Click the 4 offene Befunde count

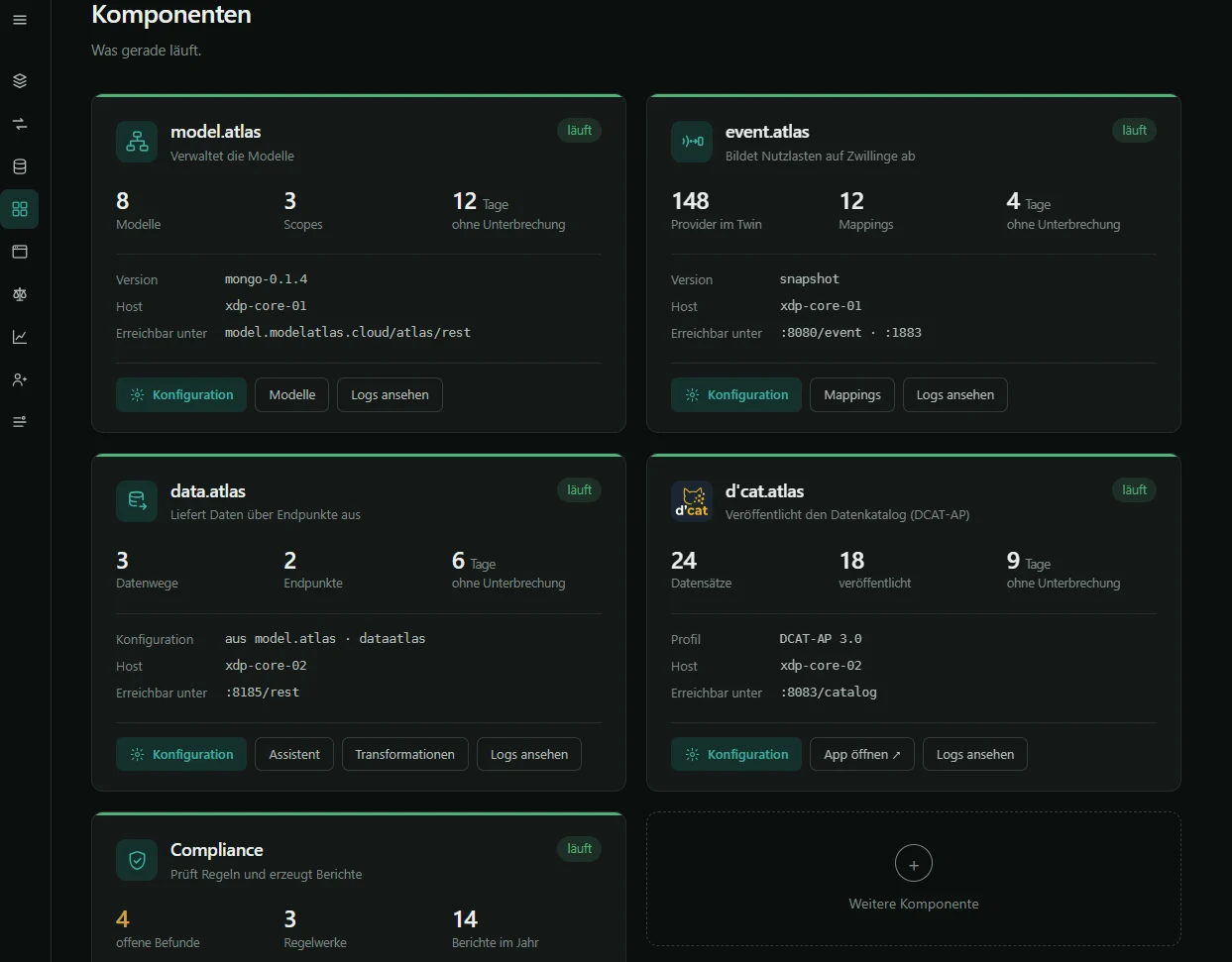[123, 919]
